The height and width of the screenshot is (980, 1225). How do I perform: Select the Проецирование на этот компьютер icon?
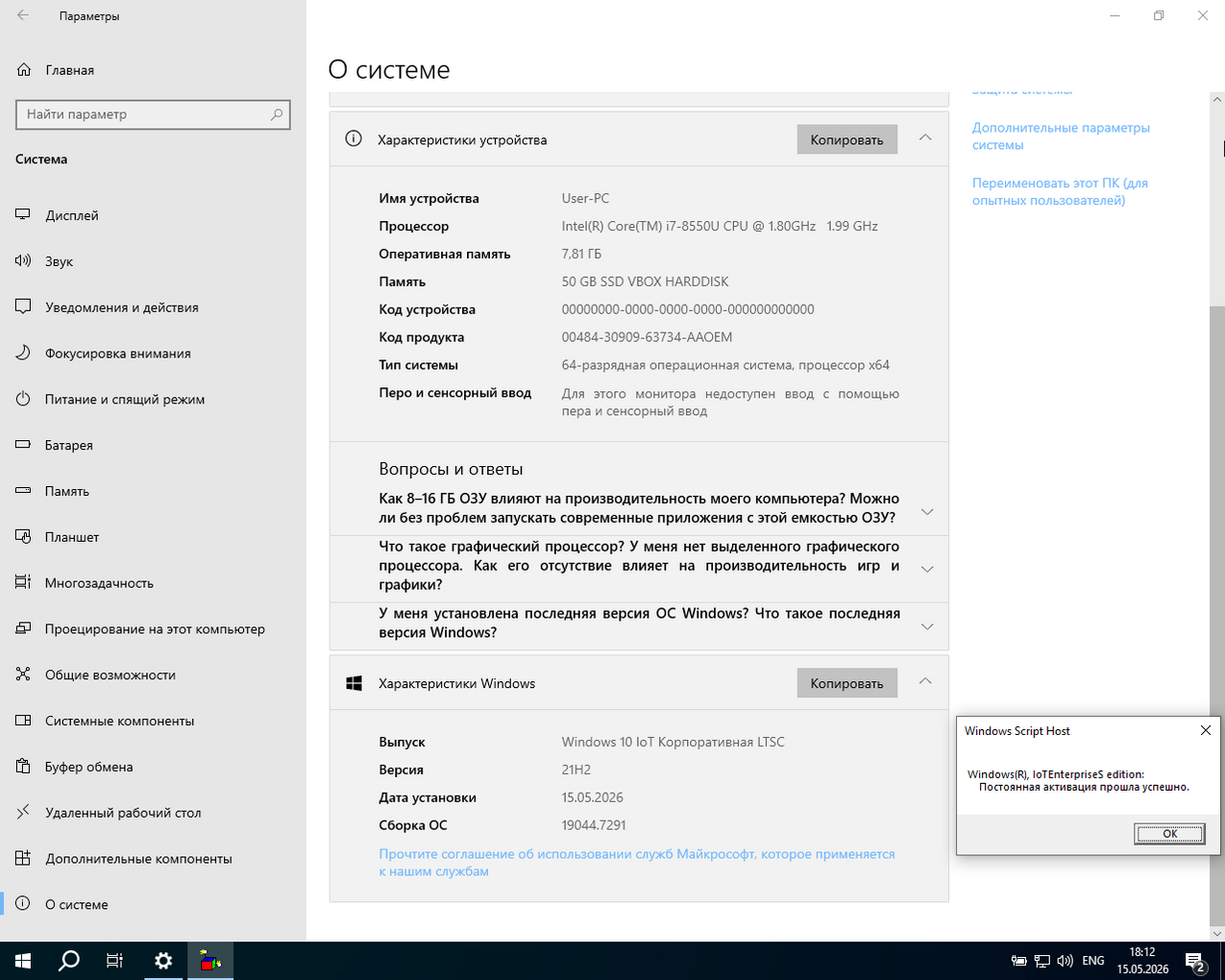click(23, 629)
